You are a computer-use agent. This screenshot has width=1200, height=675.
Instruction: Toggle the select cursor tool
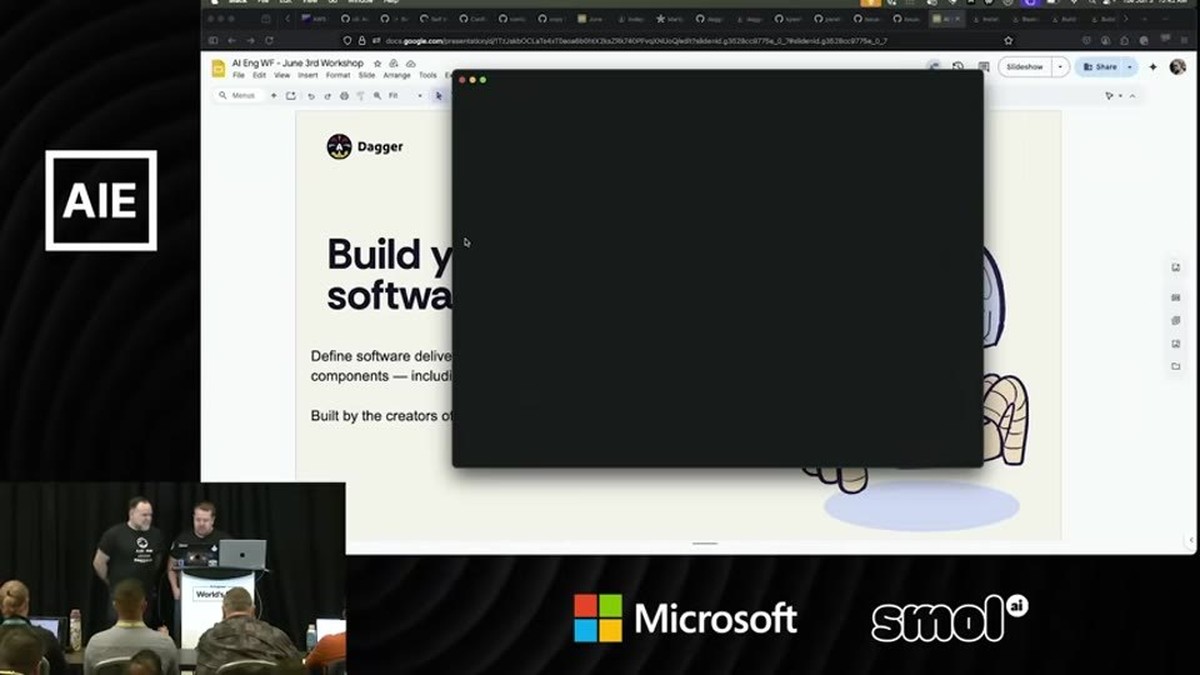point(438,96)
